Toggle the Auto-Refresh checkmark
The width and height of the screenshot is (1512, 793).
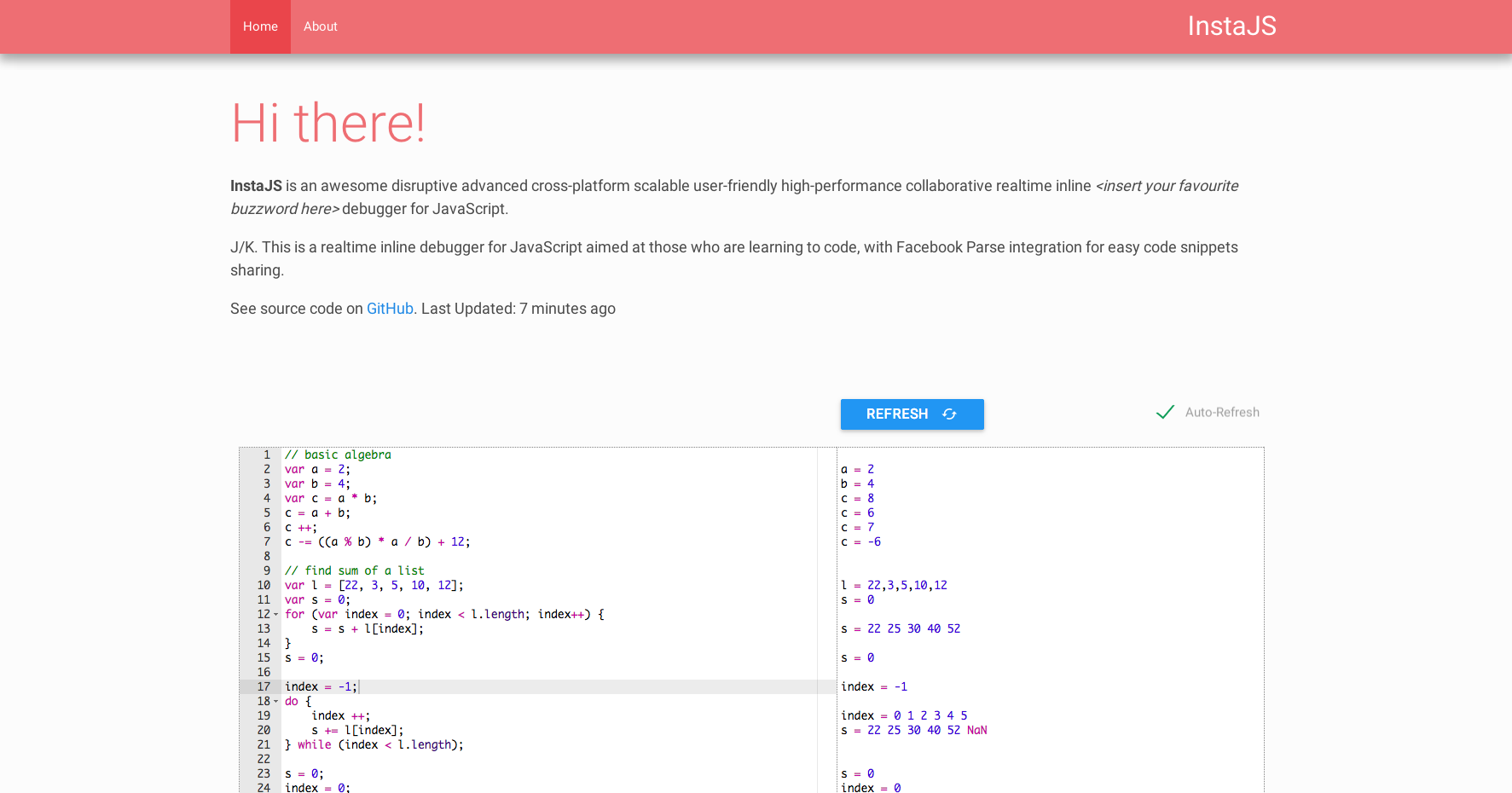coord(1165,413)
